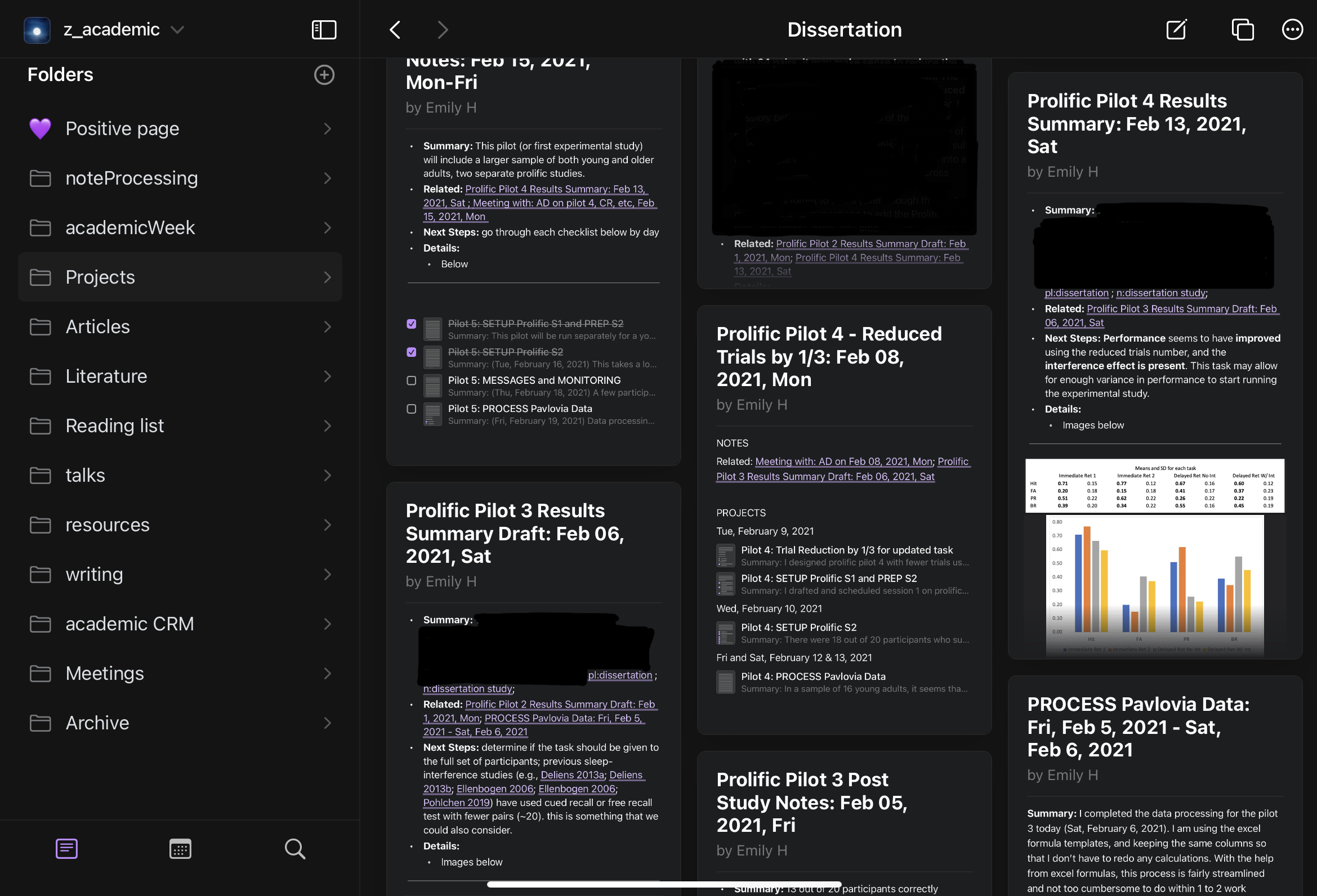Switch to calendar view icon at bottom
Screen dimensions: 1317x896
coord(180,848)
